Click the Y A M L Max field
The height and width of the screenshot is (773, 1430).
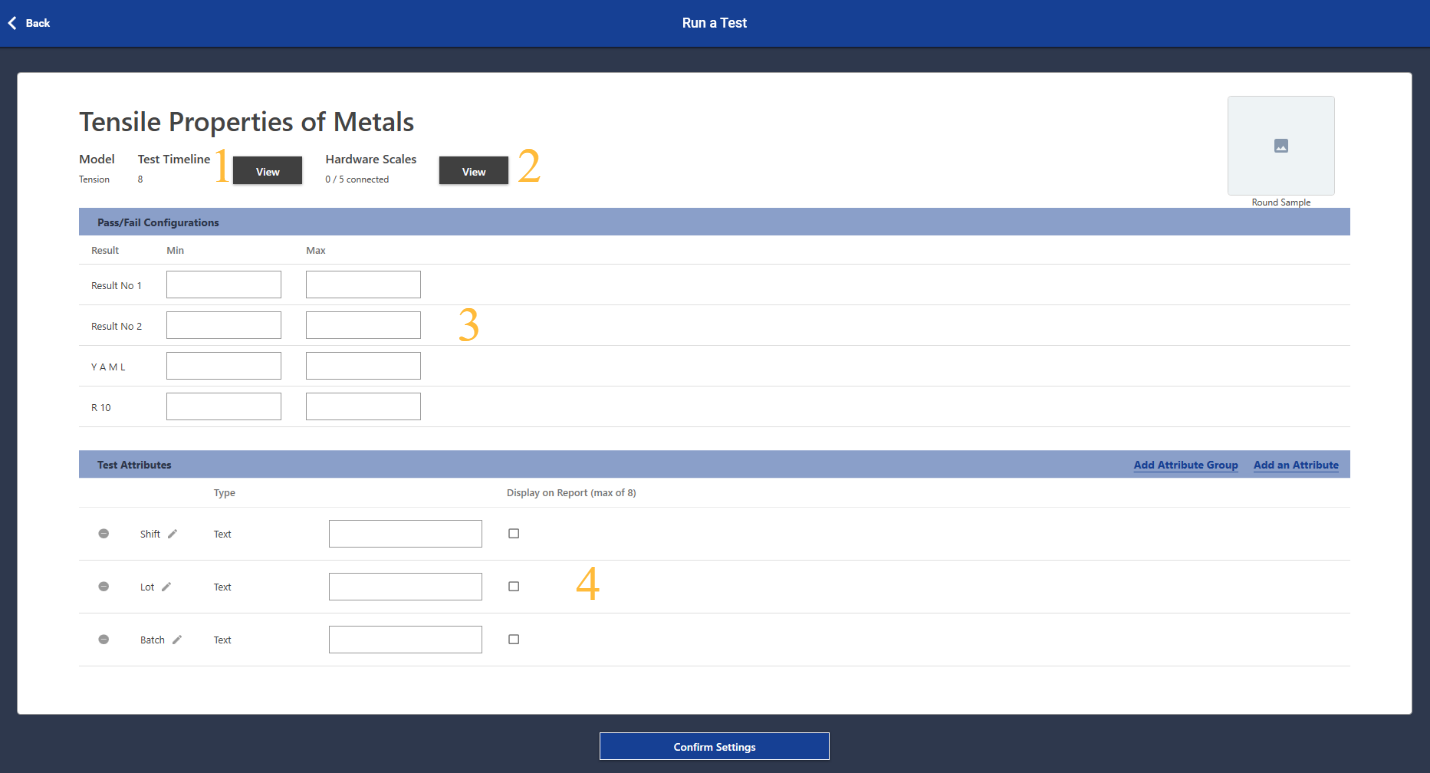pyautogui.click(x=364, y=366)
